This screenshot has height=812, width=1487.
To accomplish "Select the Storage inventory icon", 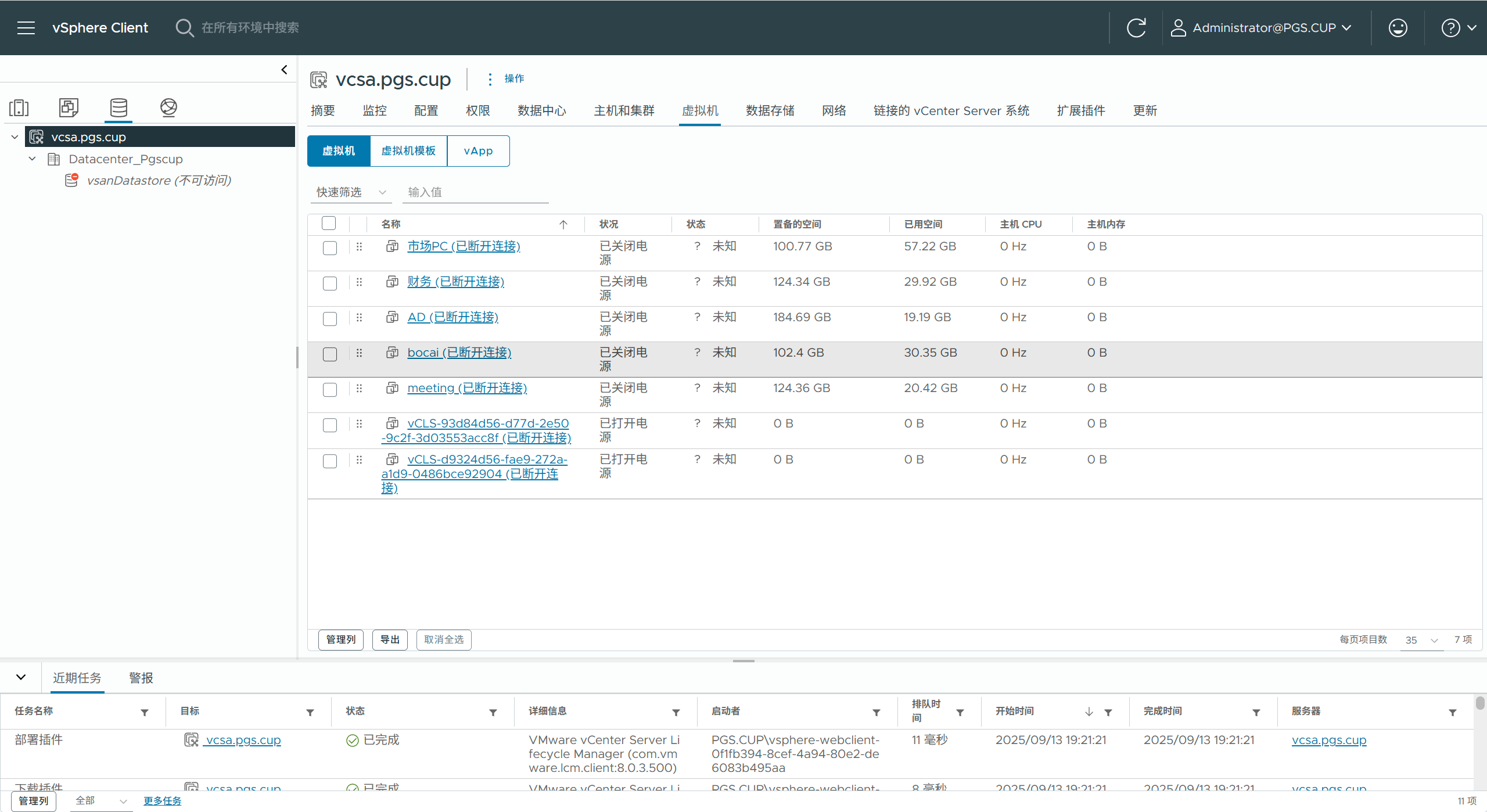I will pyautogui.click(x=118, y=107).
